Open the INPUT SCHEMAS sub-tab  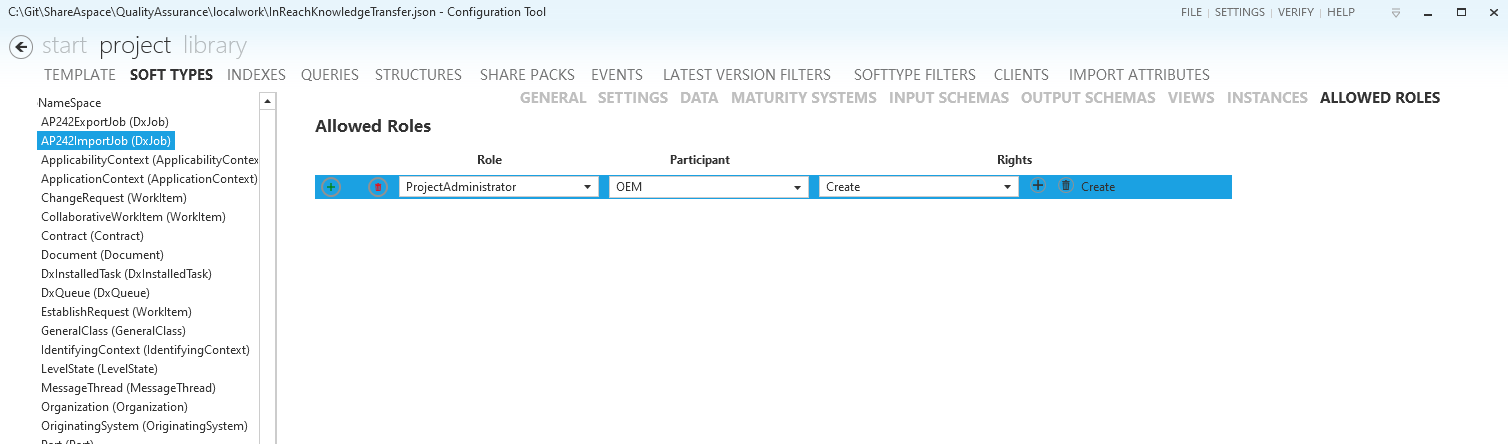[x=948, y=98]
